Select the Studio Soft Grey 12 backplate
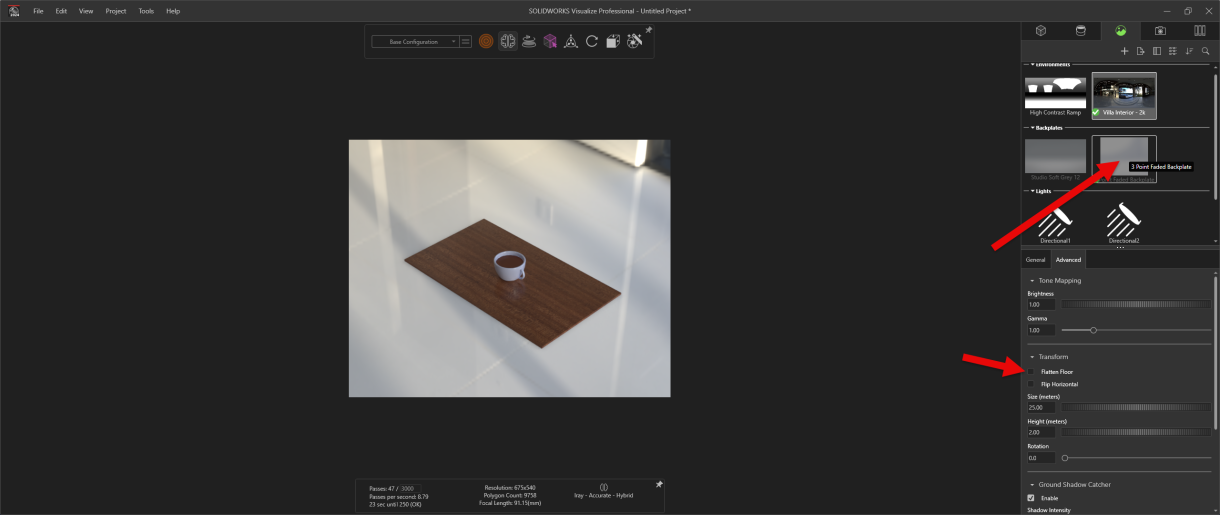1220x515 pixels. (x=1055, y=159)
